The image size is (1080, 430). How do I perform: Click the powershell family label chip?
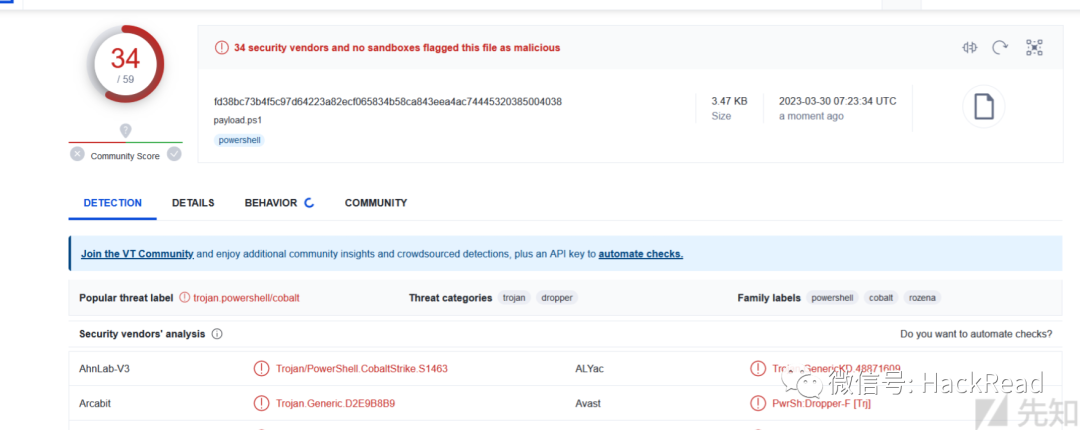coord(833,298)
